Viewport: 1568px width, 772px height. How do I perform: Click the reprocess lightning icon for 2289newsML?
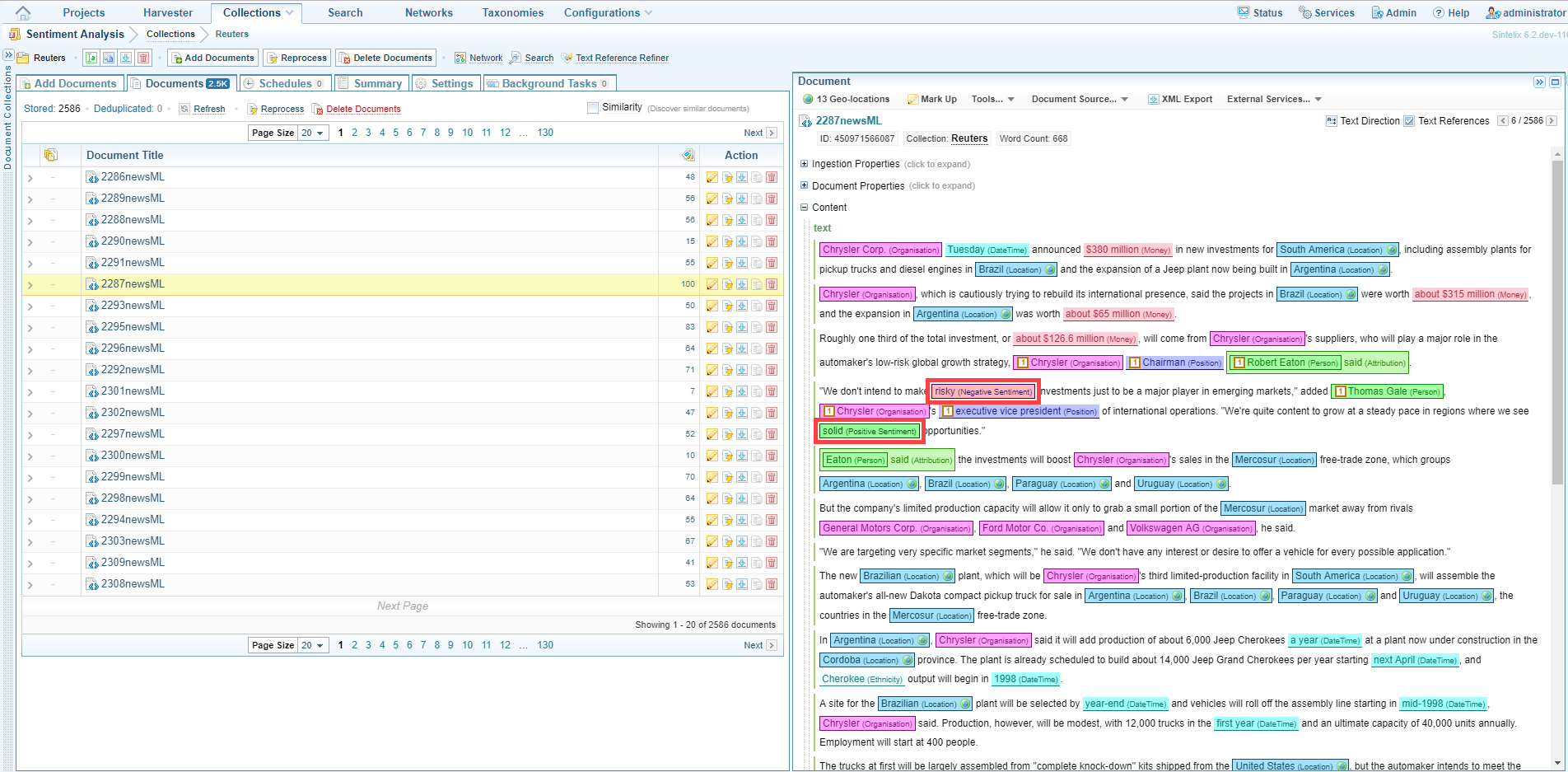[x=727, y=199]
